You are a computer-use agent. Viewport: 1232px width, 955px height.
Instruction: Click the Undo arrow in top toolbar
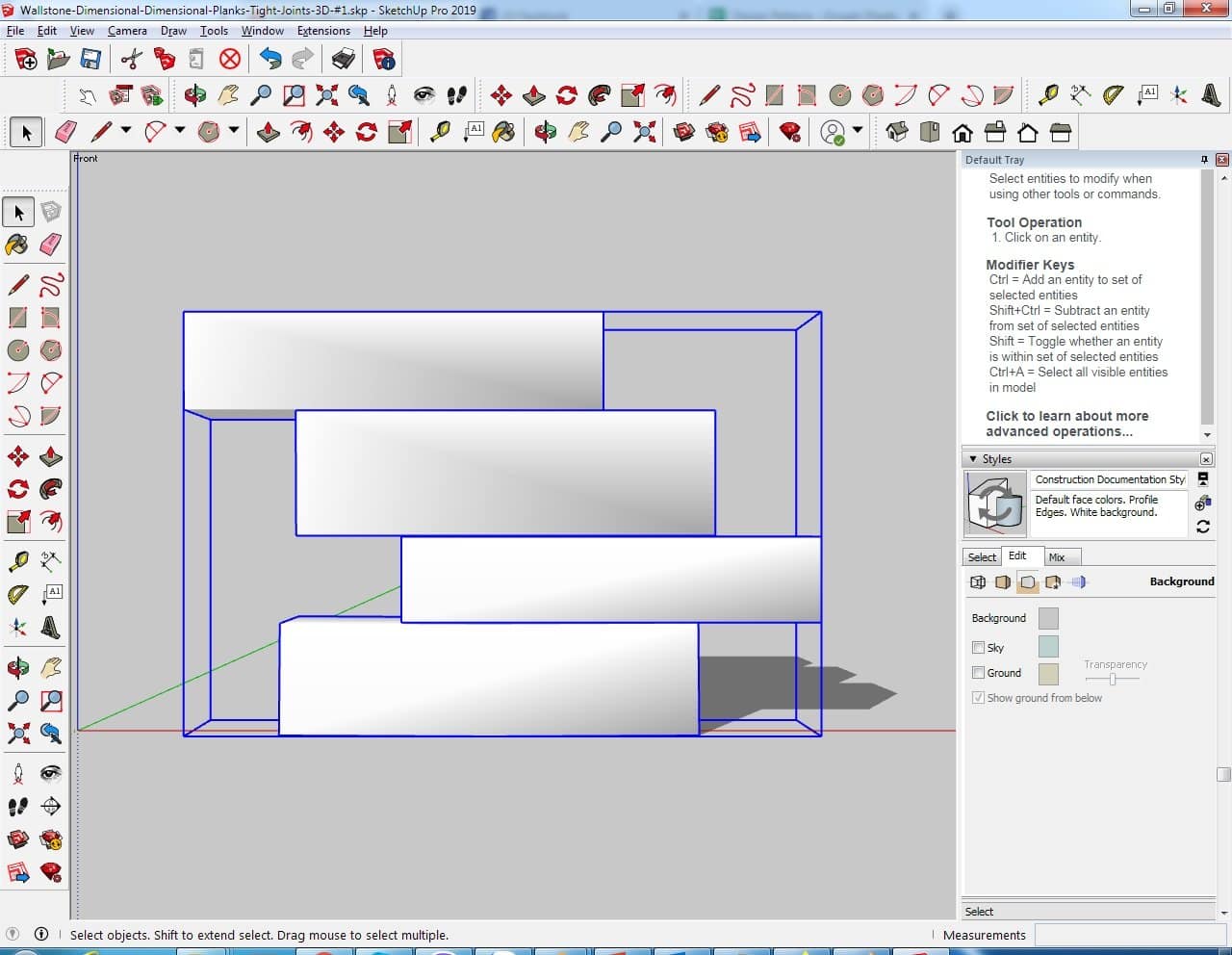270,60
